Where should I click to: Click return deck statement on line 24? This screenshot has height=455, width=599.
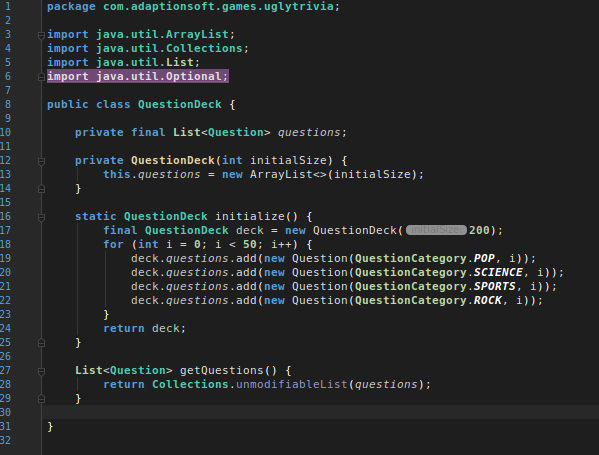[x=144, y=328]
